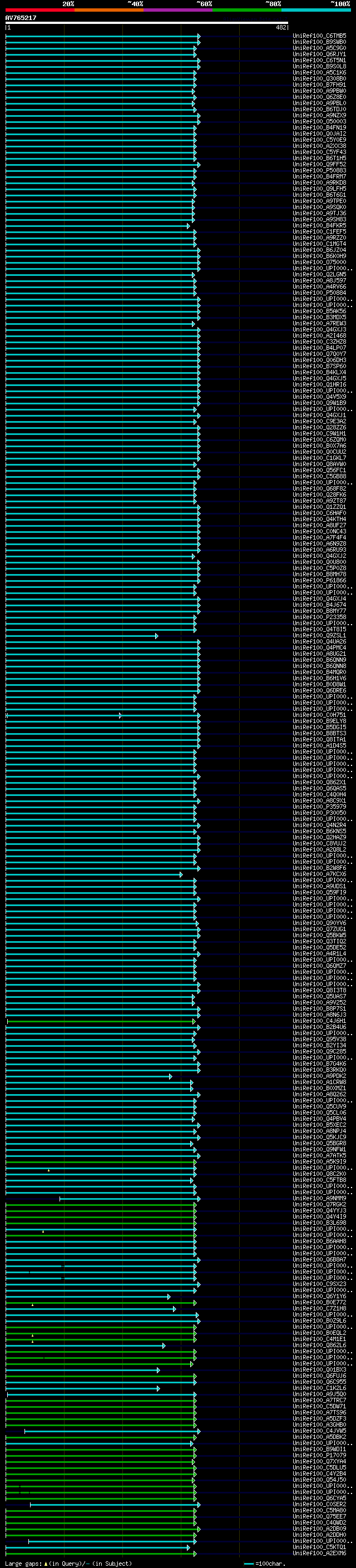Select hit label UniRef100_C1K2L6
The width and height of the screenshot is (356, 1568).
pyautogui.click(x=319, y=1388)
